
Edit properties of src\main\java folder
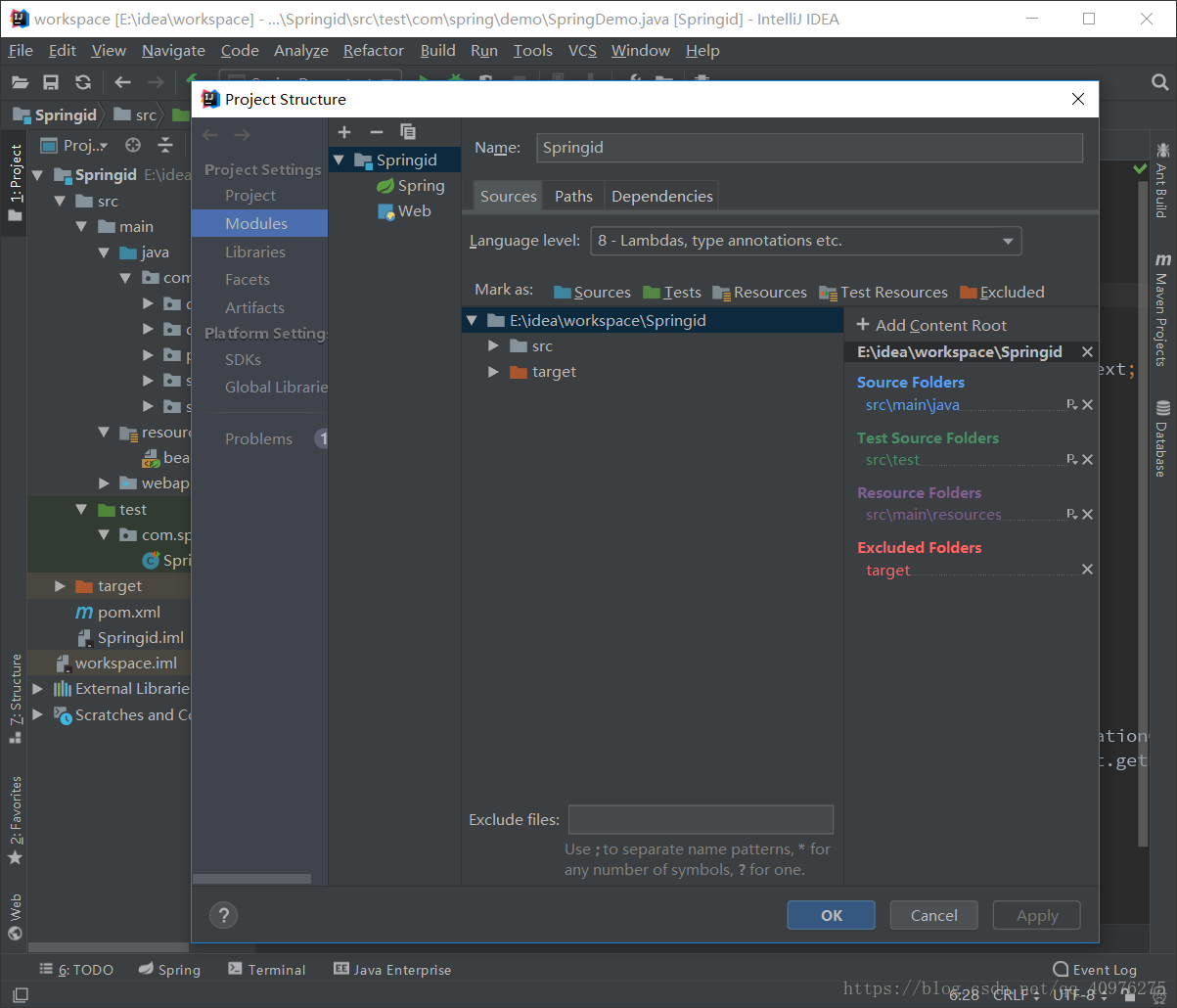click(1071, 405)
